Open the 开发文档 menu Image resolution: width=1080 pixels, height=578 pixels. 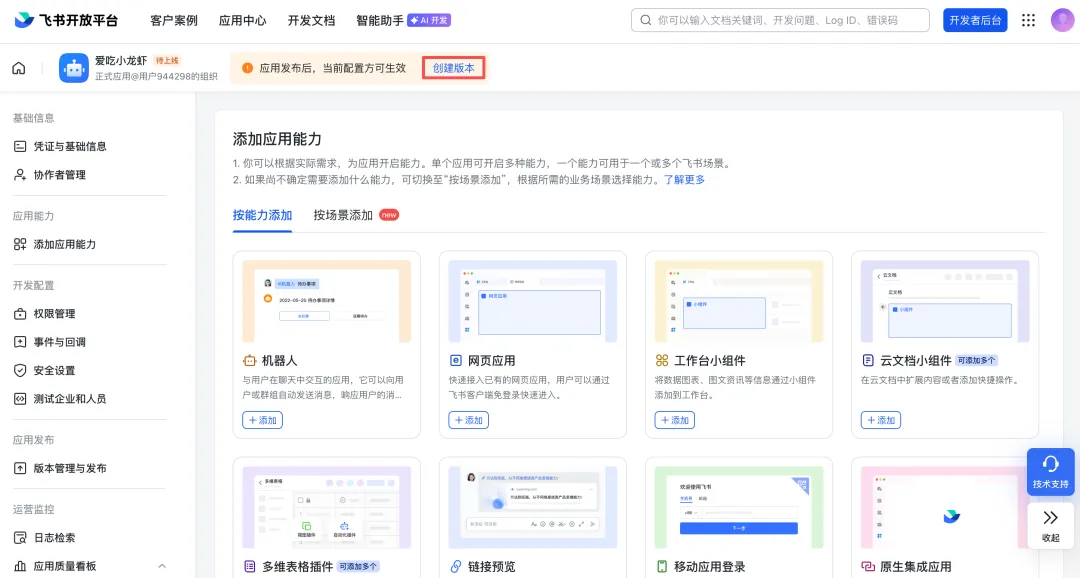coord(311,21)
